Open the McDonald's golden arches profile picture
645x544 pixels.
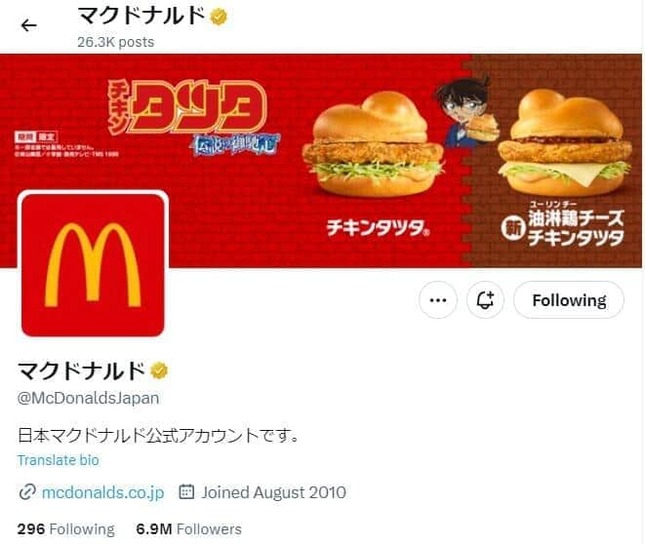click(93, 265)
